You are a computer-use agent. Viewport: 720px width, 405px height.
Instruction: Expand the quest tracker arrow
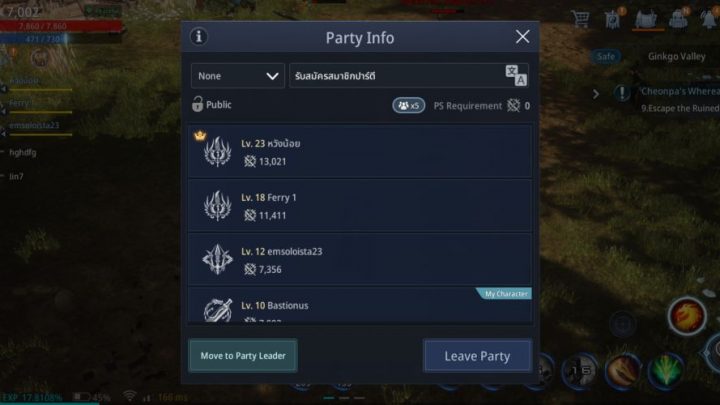coord(596,94)
